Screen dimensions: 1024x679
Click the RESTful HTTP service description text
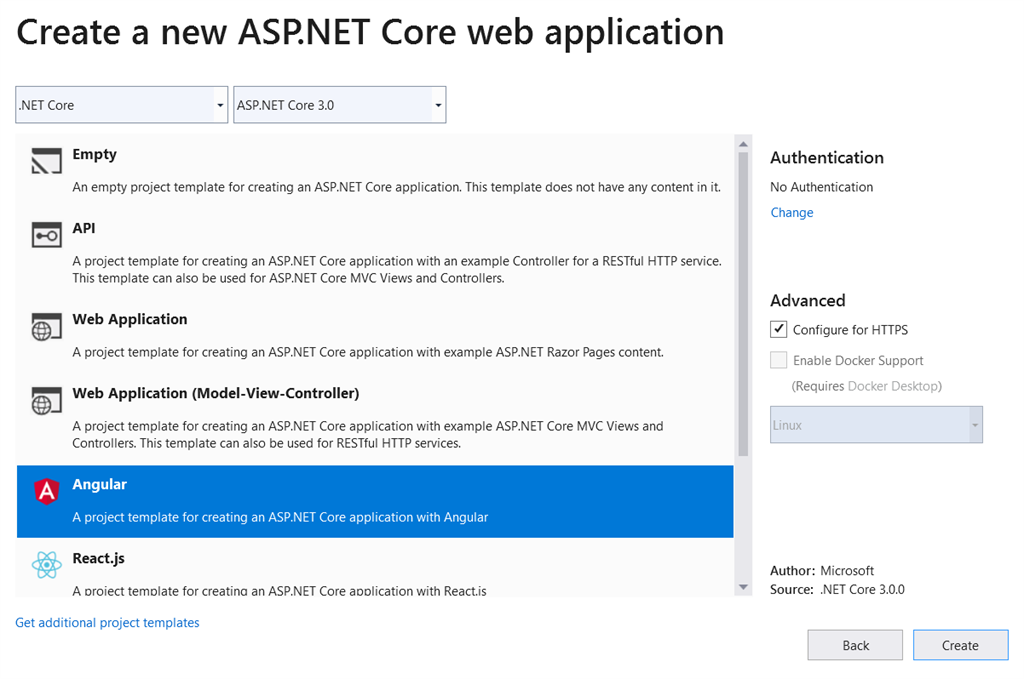click(x=396, y=270)
